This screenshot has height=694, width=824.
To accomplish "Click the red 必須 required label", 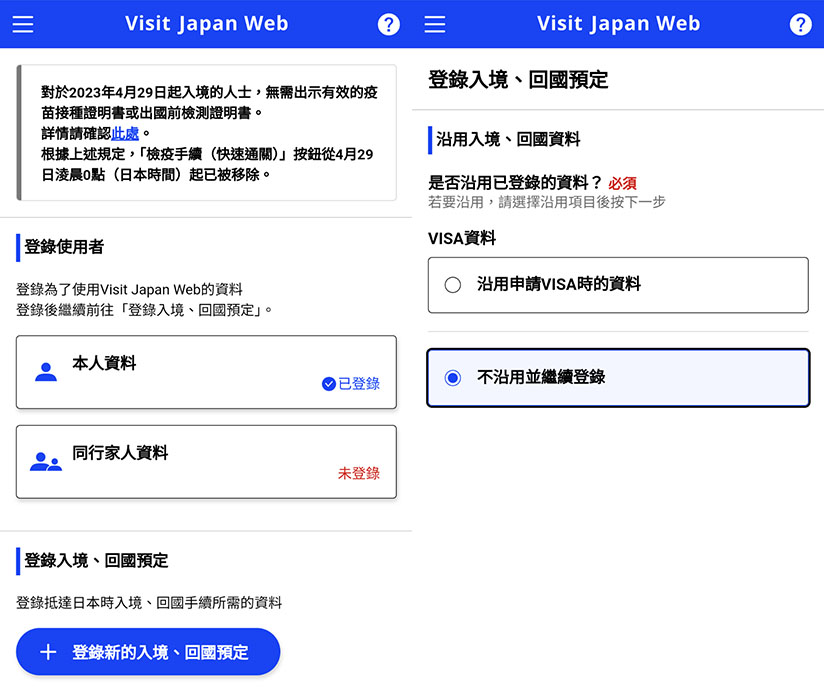I will coord(622,183).
